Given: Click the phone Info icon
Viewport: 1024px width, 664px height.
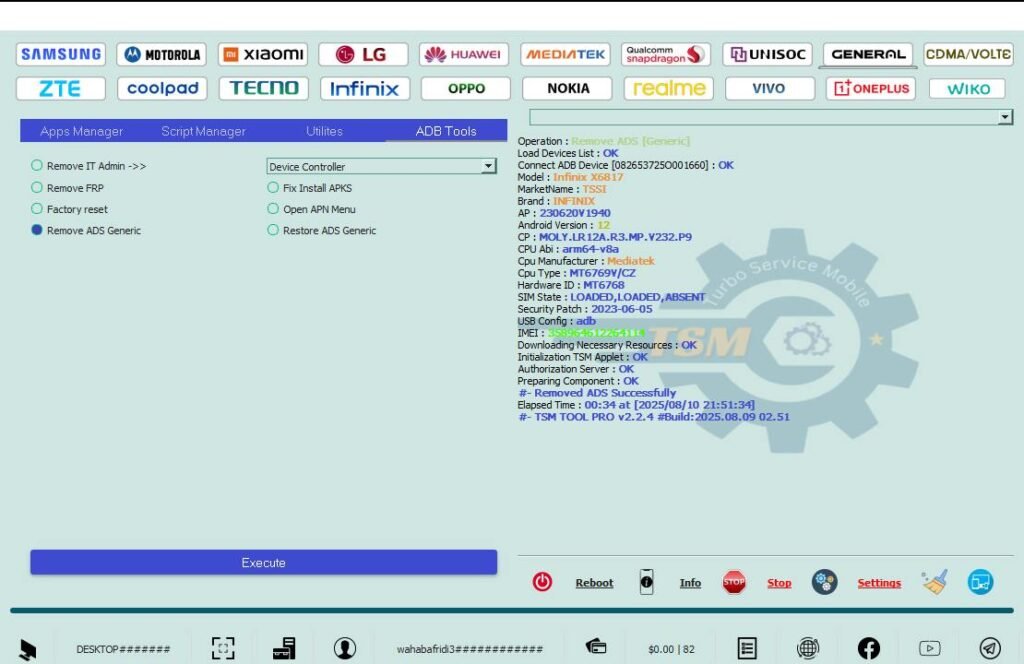Looking at the screenshot, I should tap(646, 582).
